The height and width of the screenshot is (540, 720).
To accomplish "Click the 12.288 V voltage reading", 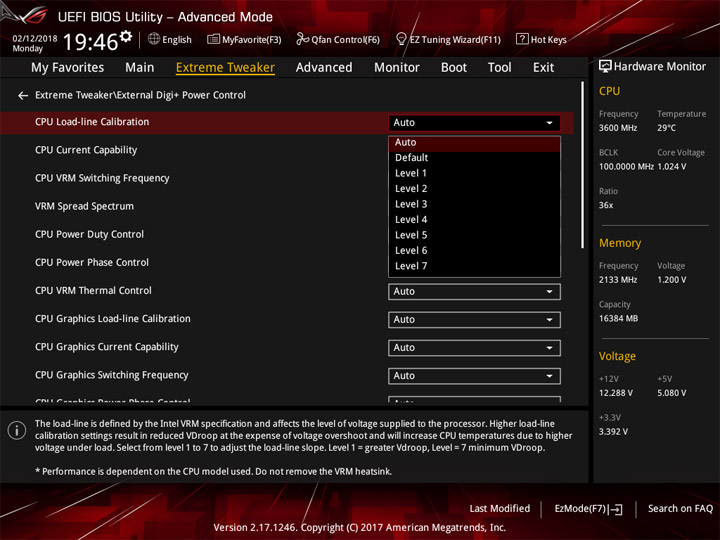I will point(616,393).
